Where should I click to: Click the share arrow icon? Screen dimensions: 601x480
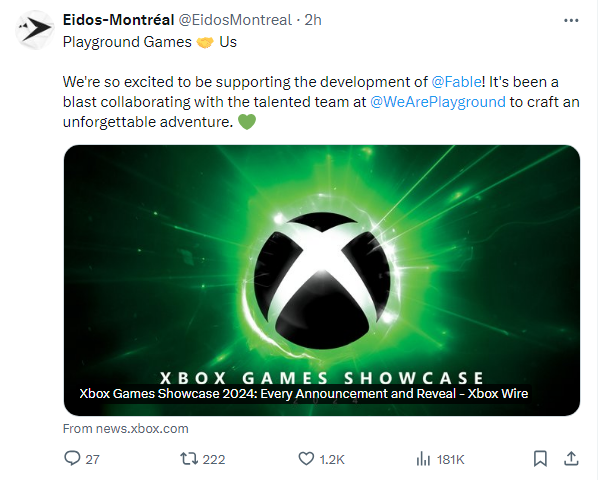pyautogui.click(x=571, y=458)
